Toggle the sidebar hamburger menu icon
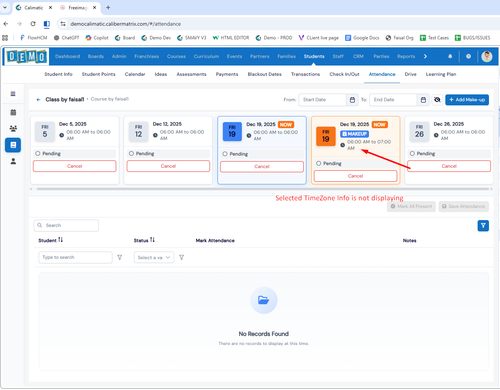Screen dimensions: 500x390 tap(13, 94)
